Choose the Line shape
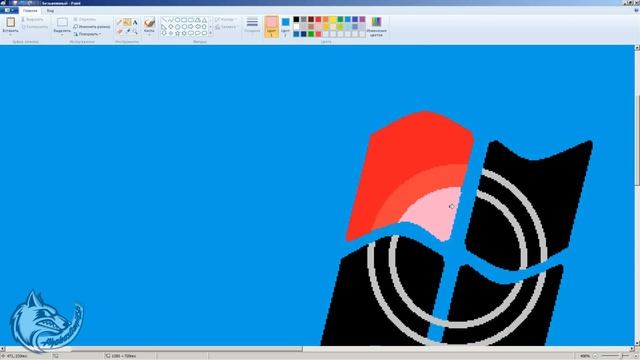 click(x=164, y=20)
